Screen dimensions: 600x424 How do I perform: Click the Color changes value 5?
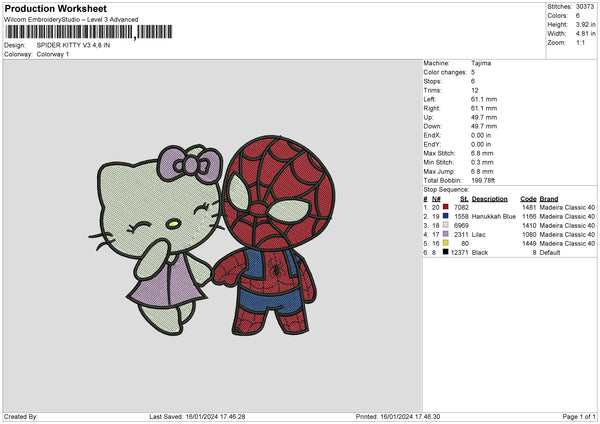tap(473, 72)
